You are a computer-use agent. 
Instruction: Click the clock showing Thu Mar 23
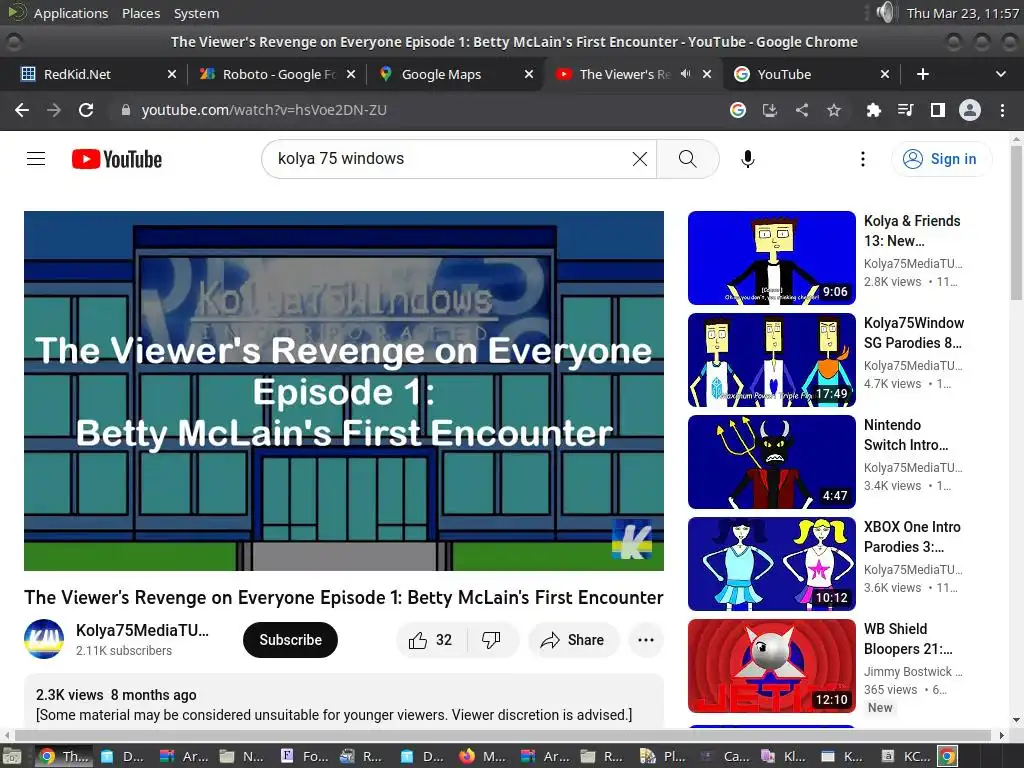pos(963,13)
